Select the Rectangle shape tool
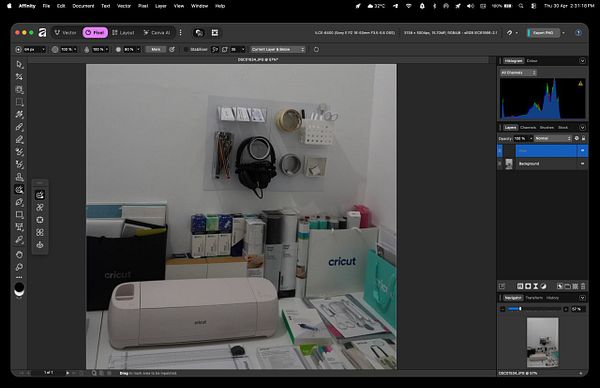Viewport: 600px width, 388px height. coord(19,215)
